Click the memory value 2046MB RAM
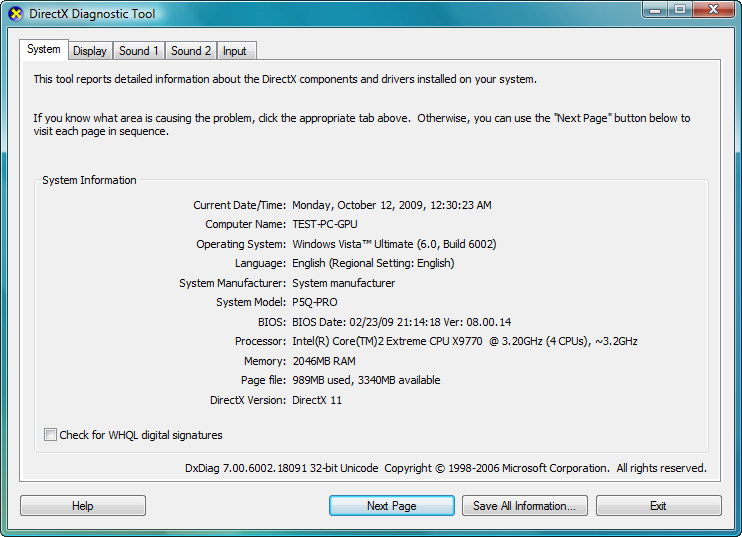The image size is (742, 537). pos(324,361)
